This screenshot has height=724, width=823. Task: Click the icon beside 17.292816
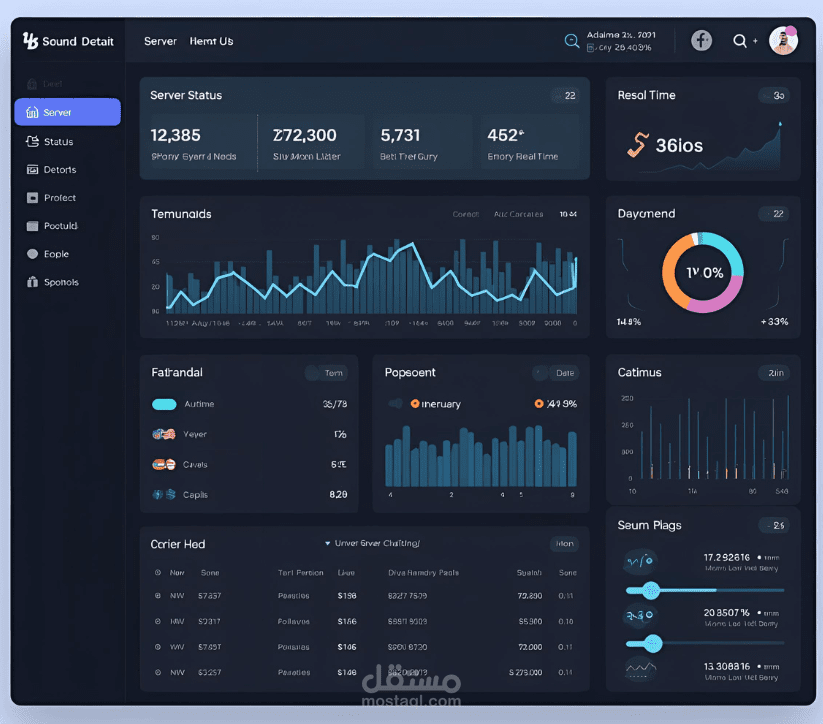pos(640,561)
